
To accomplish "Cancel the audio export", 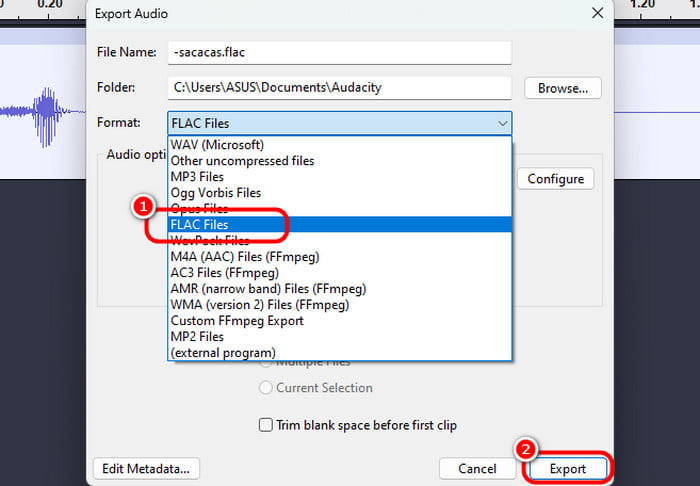I will [x=477, y=469].
